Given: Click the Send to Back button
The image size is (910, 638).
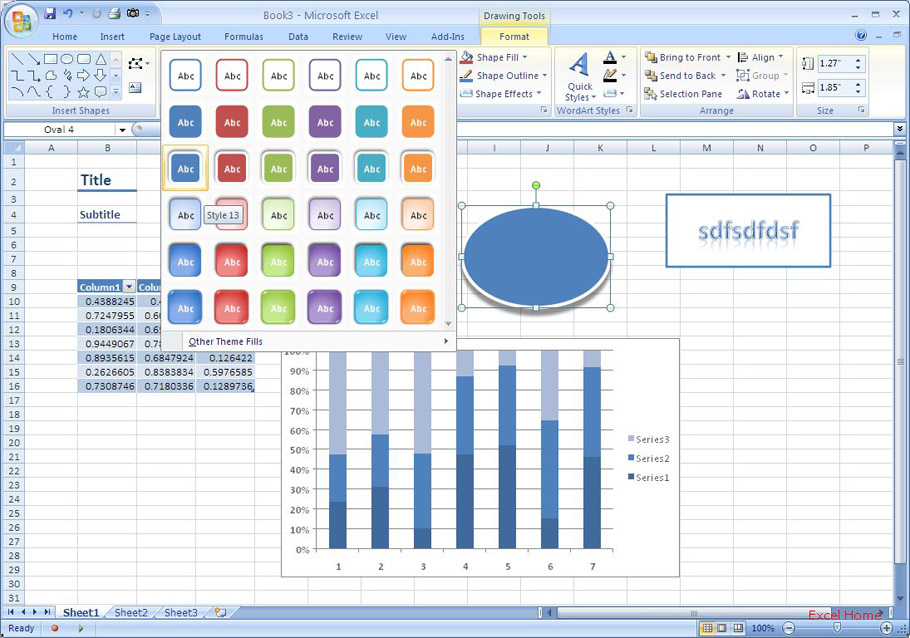Looking at the screenshot, I should (x=681, y=76).
